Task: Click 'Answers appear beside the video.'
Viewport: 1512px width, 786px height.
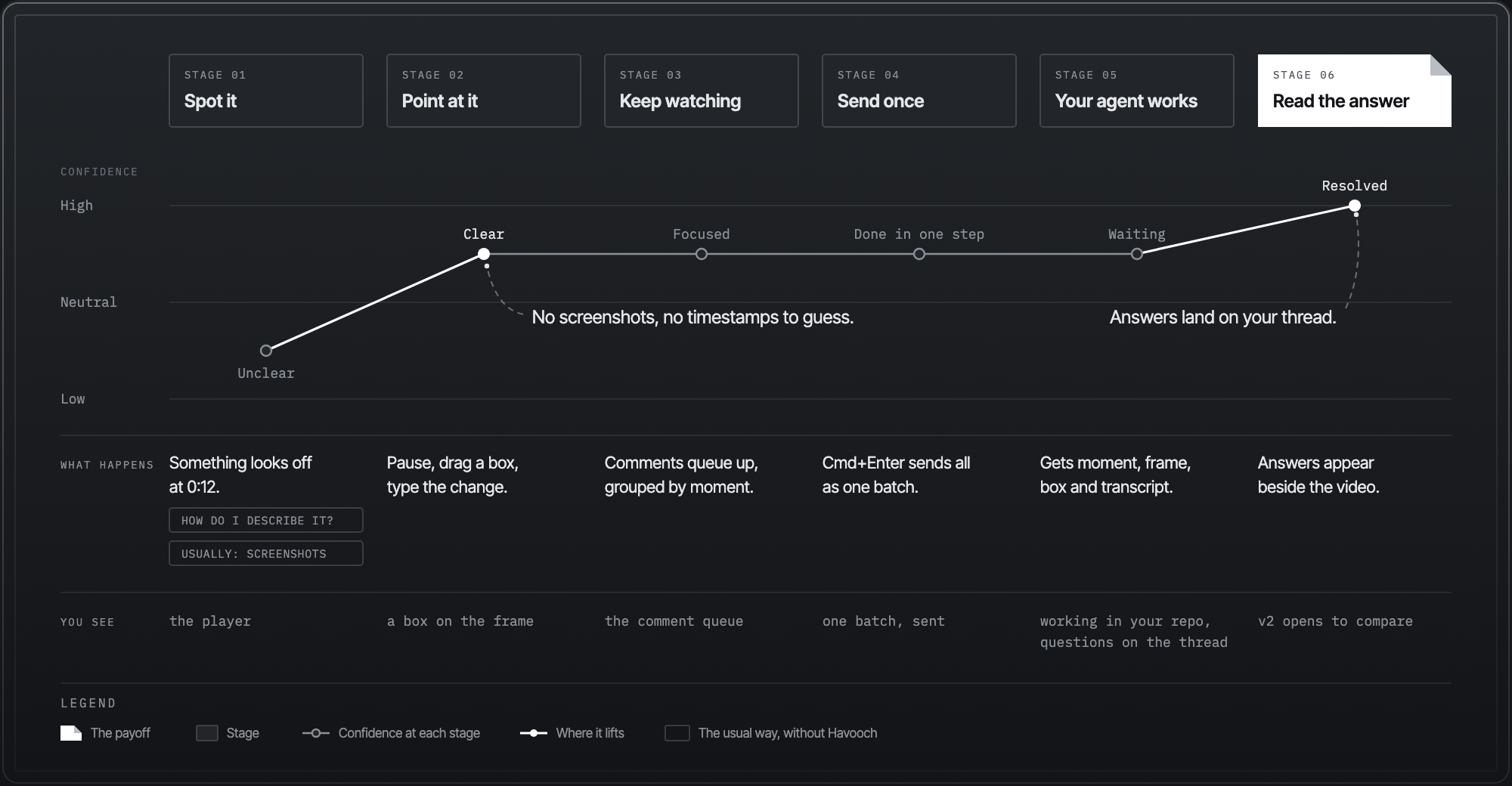Action: 1318,475
